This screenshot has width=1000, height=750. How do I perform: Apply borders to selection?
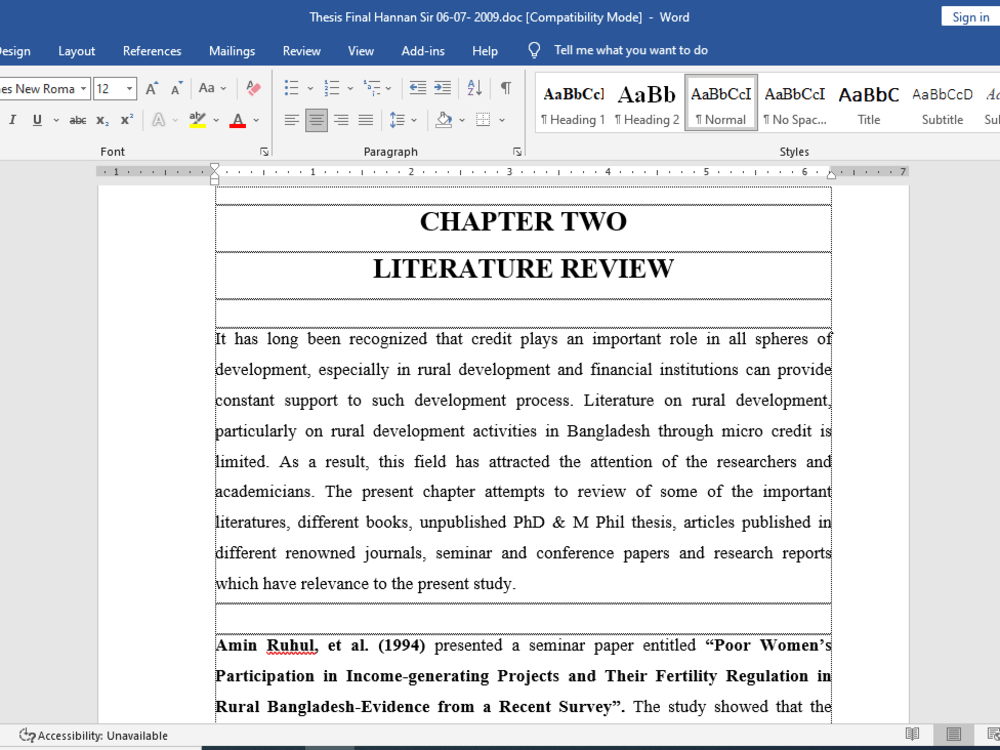[x=483, y=120]
